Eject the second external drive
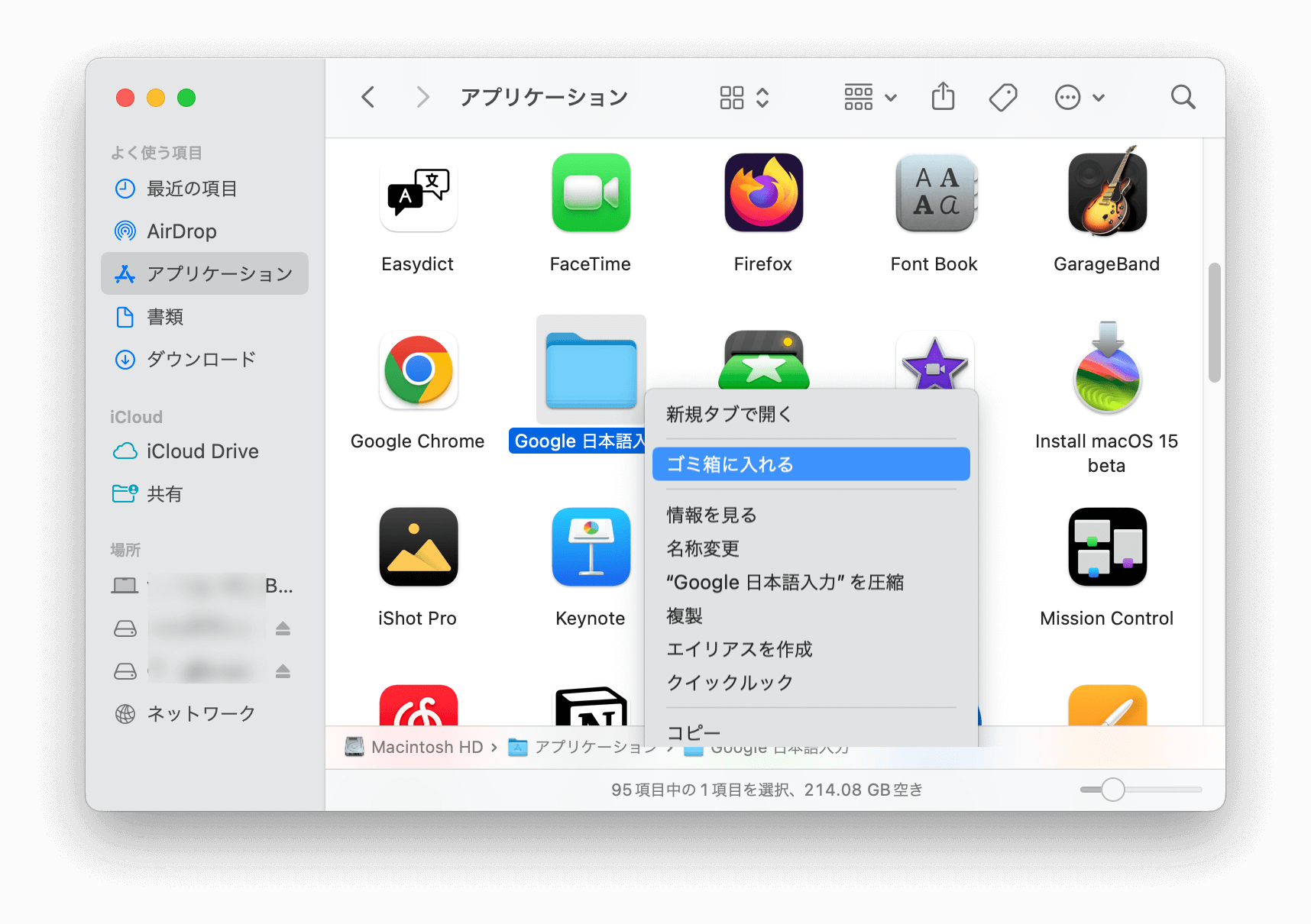 283,671
